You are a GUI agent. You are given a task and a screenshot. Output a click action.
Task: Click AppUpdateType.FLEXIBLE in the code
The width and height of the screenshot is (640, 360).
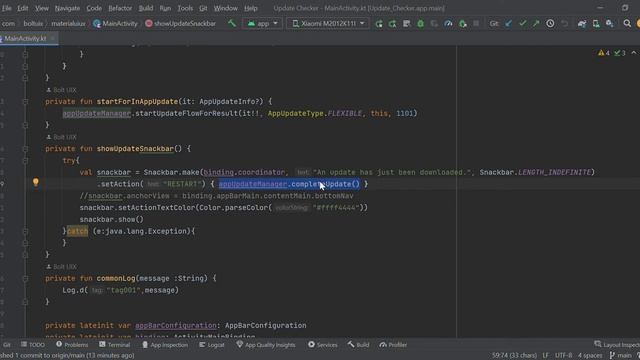(315, 113)
